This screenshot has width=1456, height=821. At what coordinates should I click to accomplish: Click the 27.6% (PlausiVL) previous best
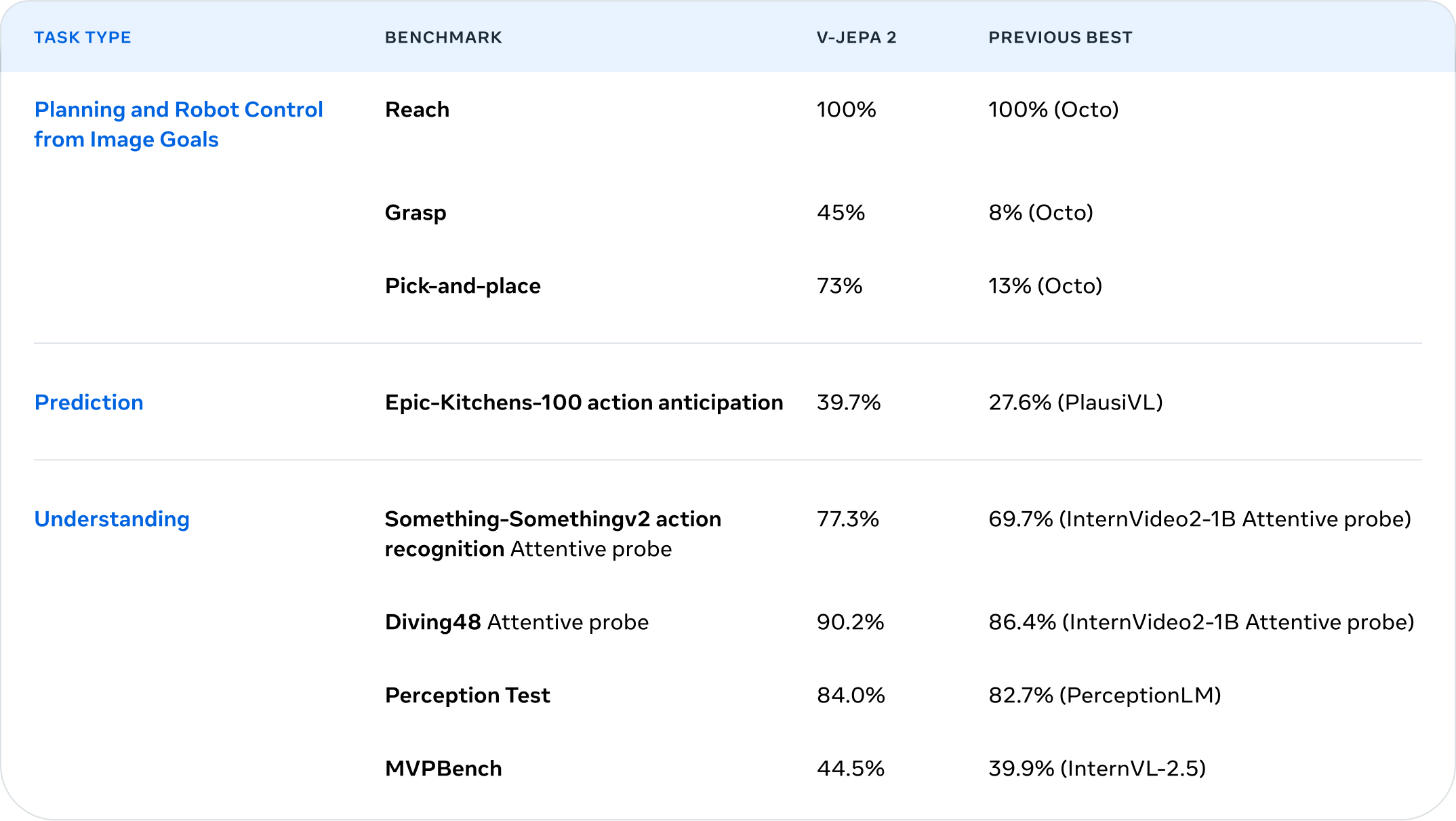click(1075, 402)
